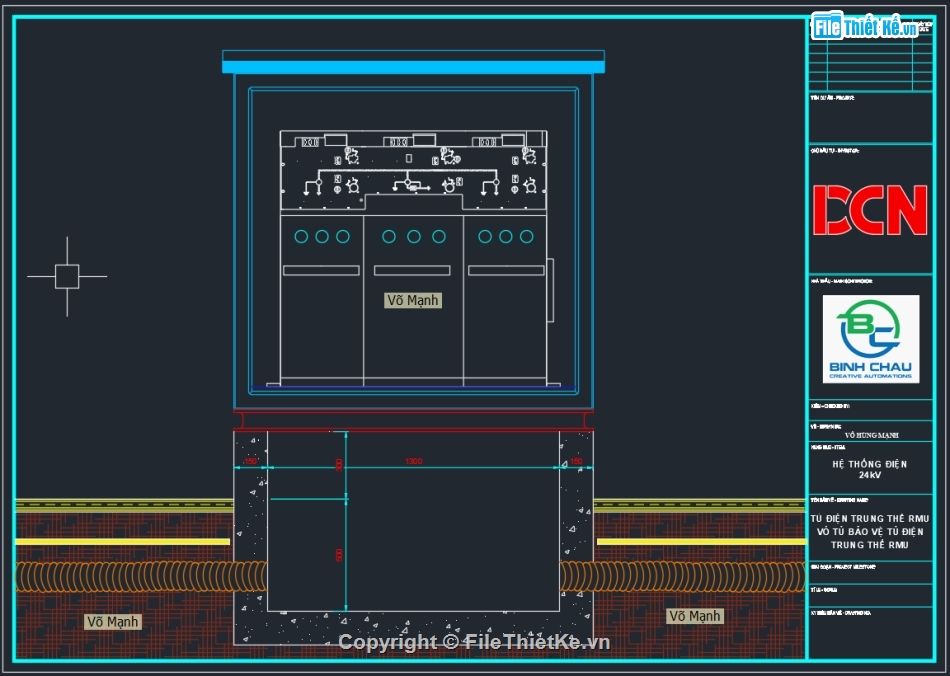Select the Võ Mạnh label on left soil hatch

point(113,621)
